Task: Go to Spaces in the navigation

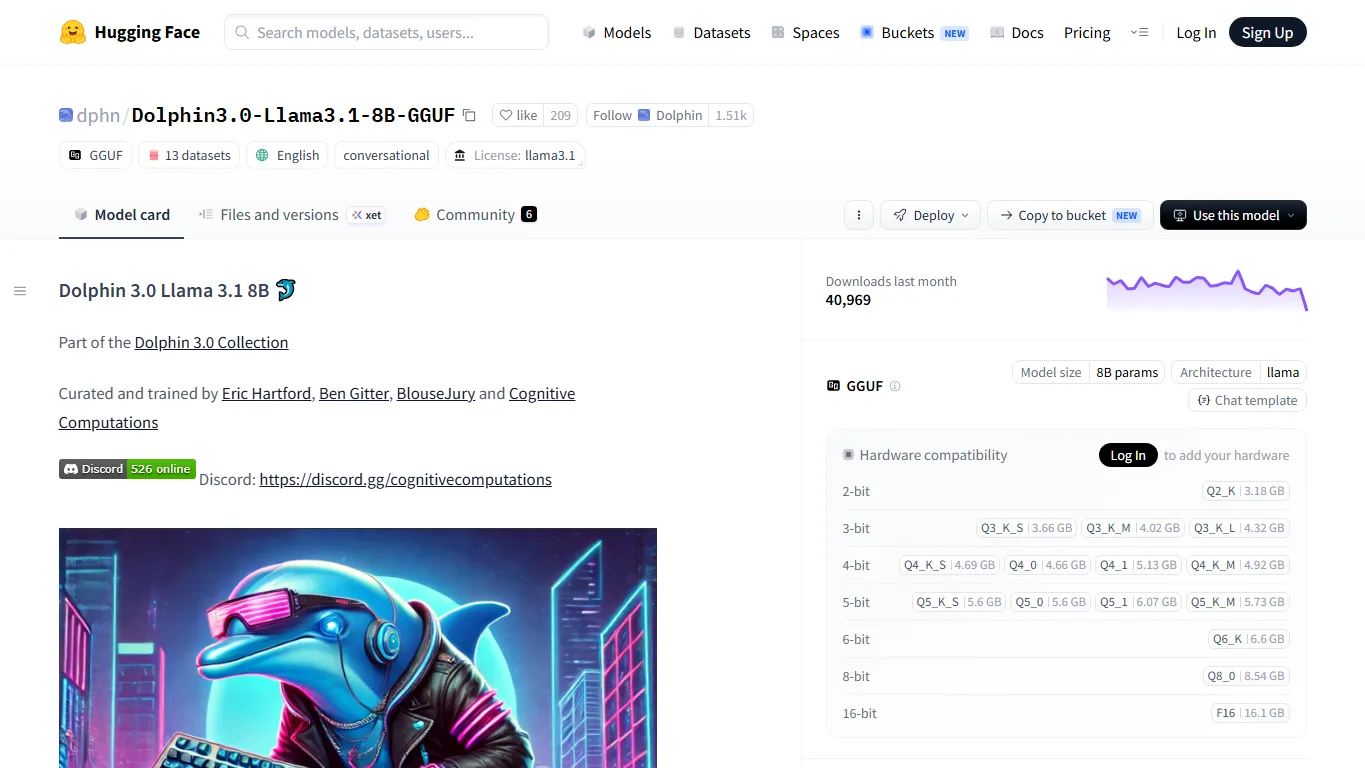Action: [x=805, y=32]
